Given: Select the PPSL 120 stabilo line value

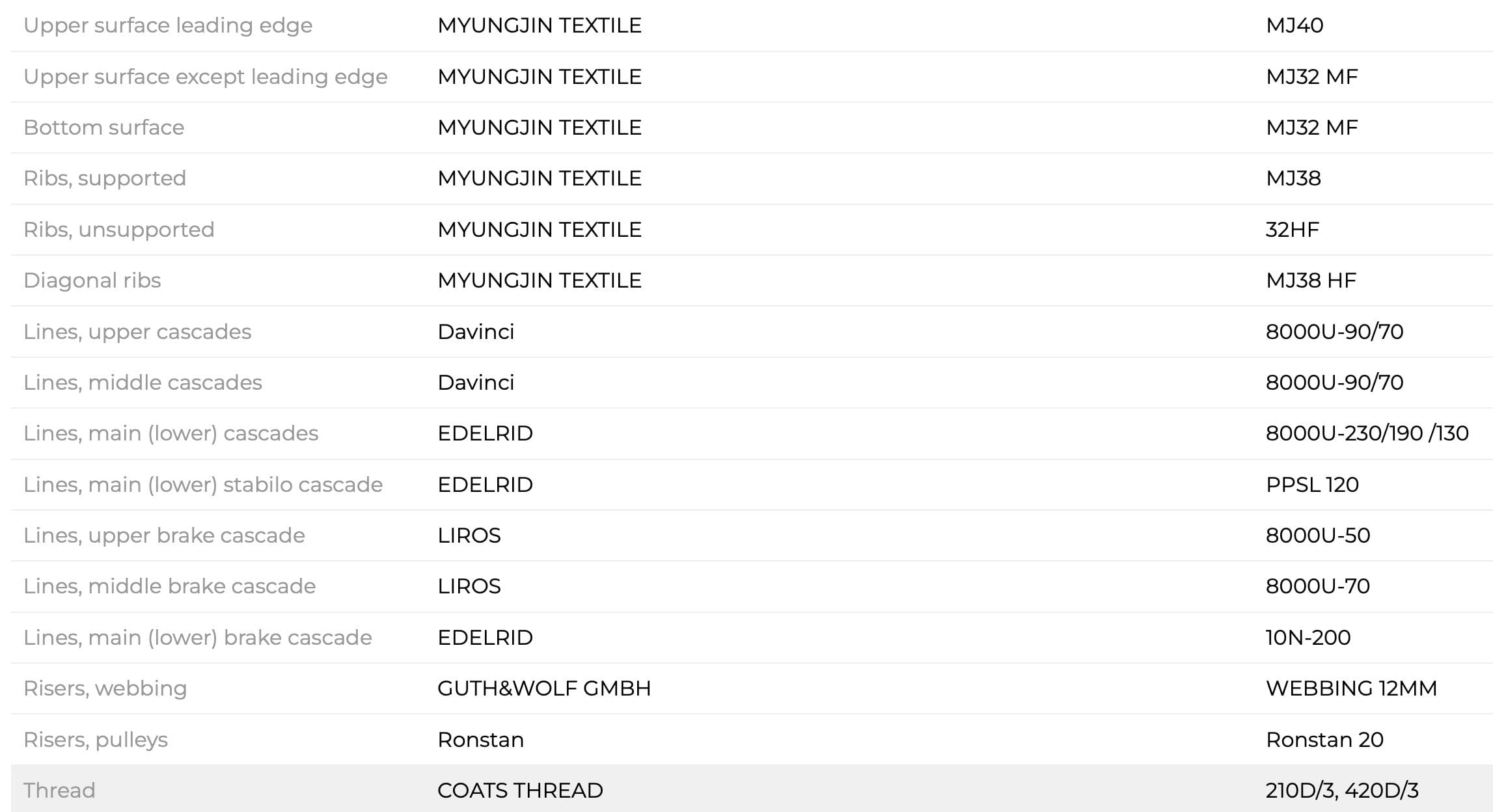Looking at the screenshot, I should [x=1312, y=485].
